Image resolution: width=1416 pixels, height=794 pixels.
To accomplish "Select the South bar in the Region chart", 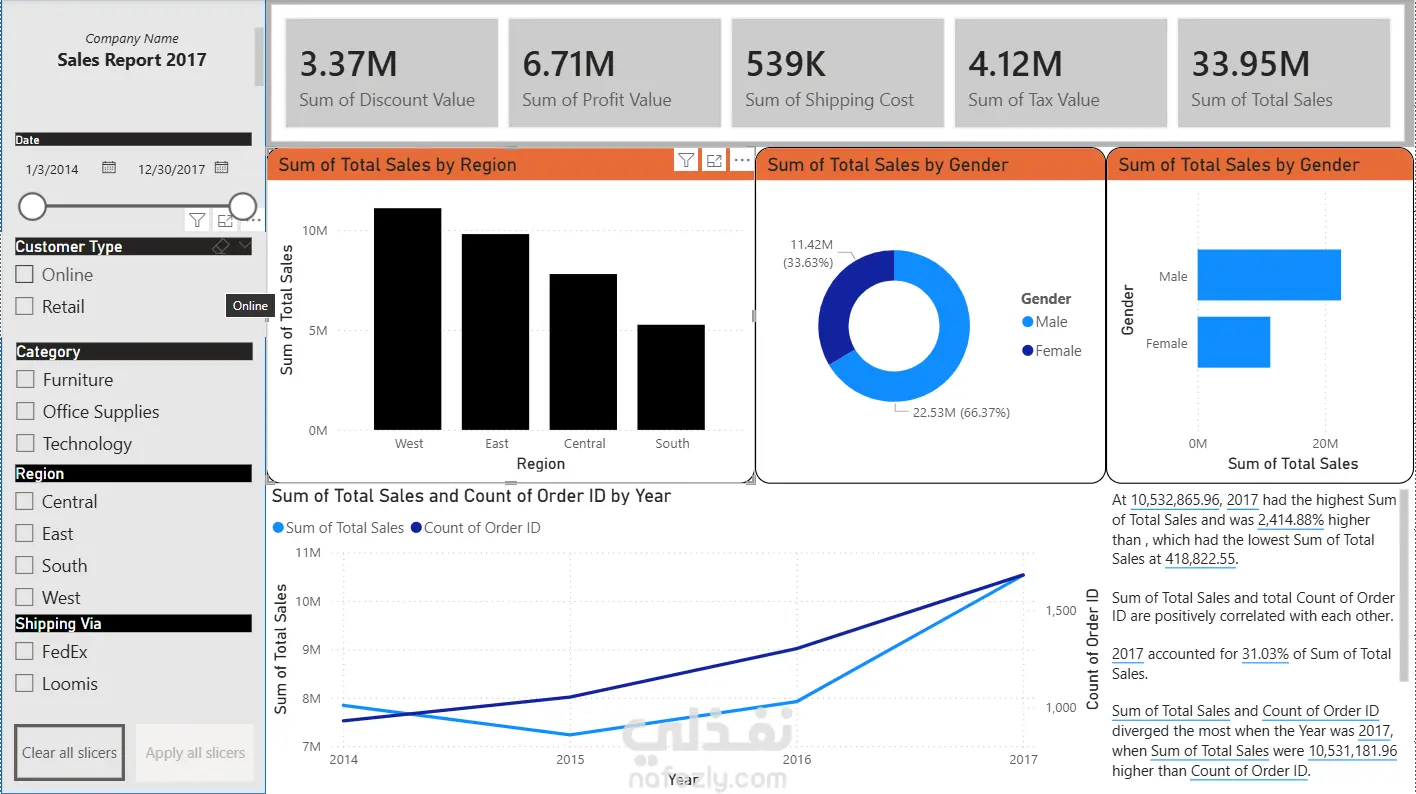I will point(671,377).
